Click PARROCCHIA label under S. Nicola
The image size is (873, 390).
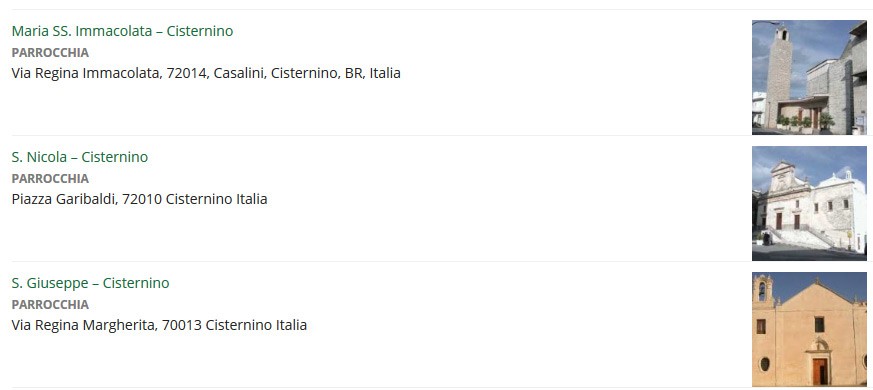point(50,178)
